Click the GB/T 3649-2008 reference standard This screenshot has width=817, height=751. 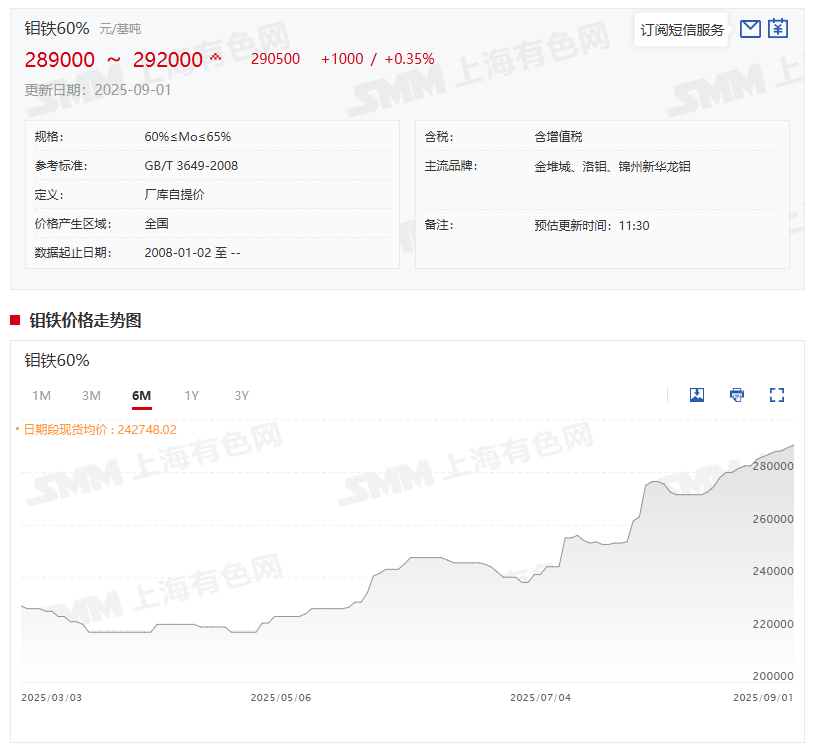coord(191,166)
